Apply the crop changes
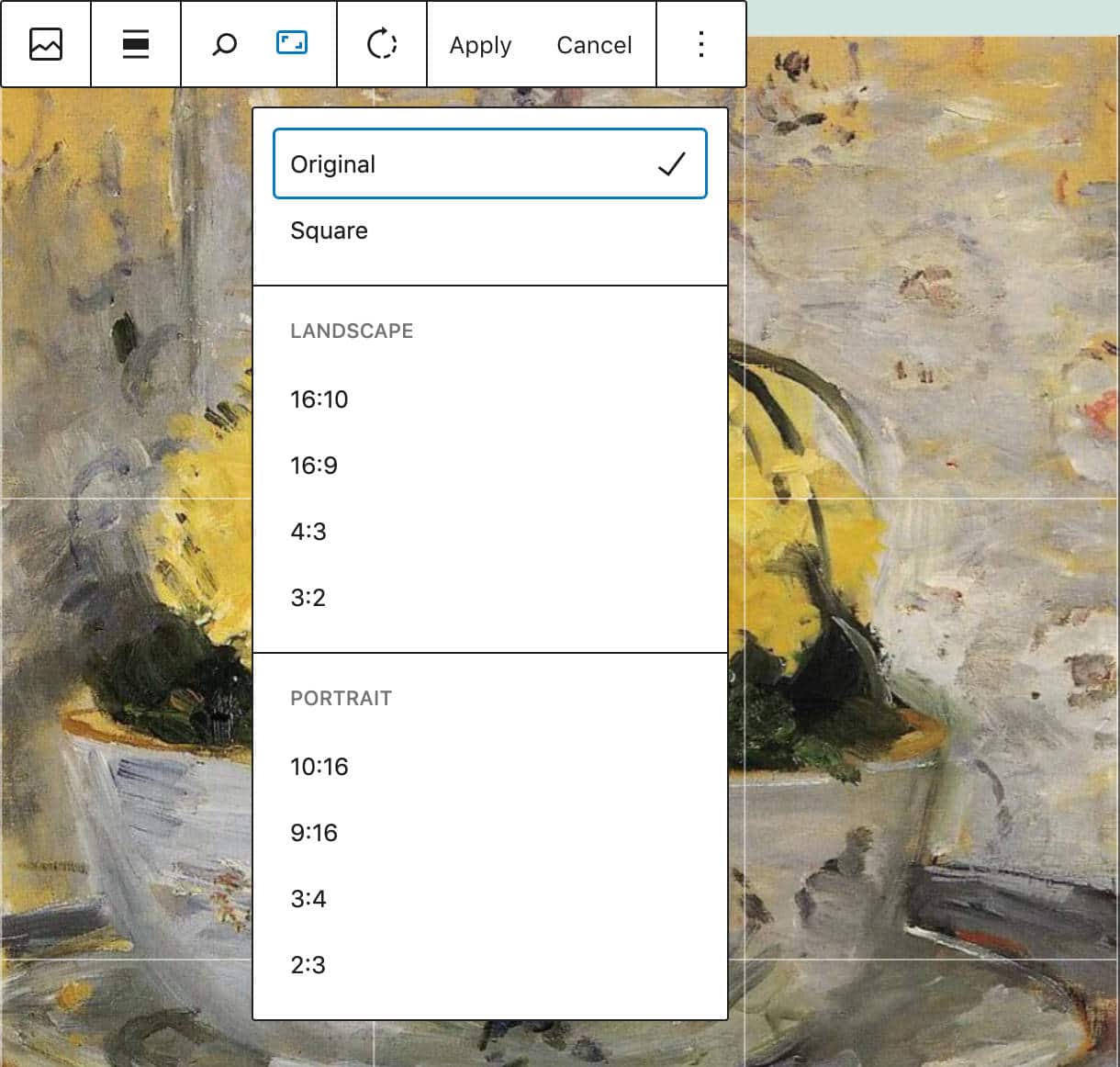This screenshot has width=1120, height=1067. 480,45
